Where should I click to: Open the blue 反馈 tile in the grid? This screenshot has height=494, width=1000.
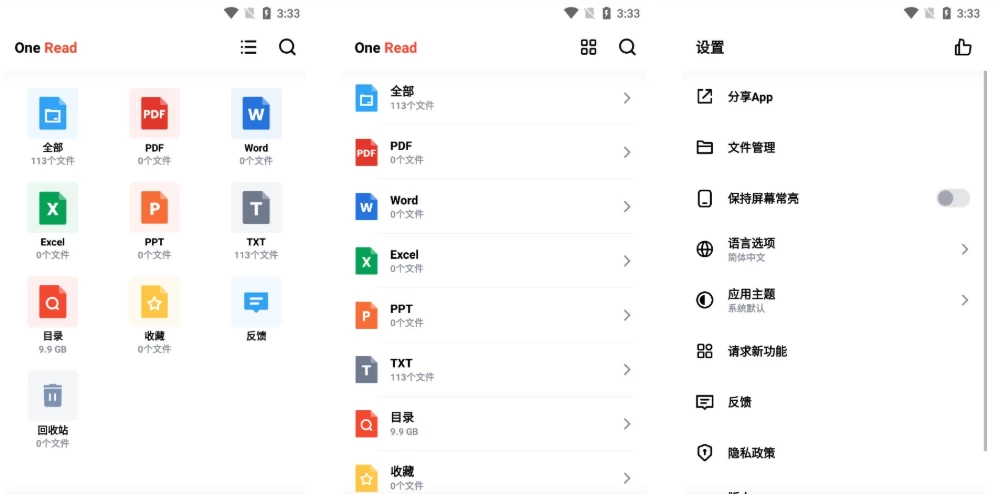256,302
